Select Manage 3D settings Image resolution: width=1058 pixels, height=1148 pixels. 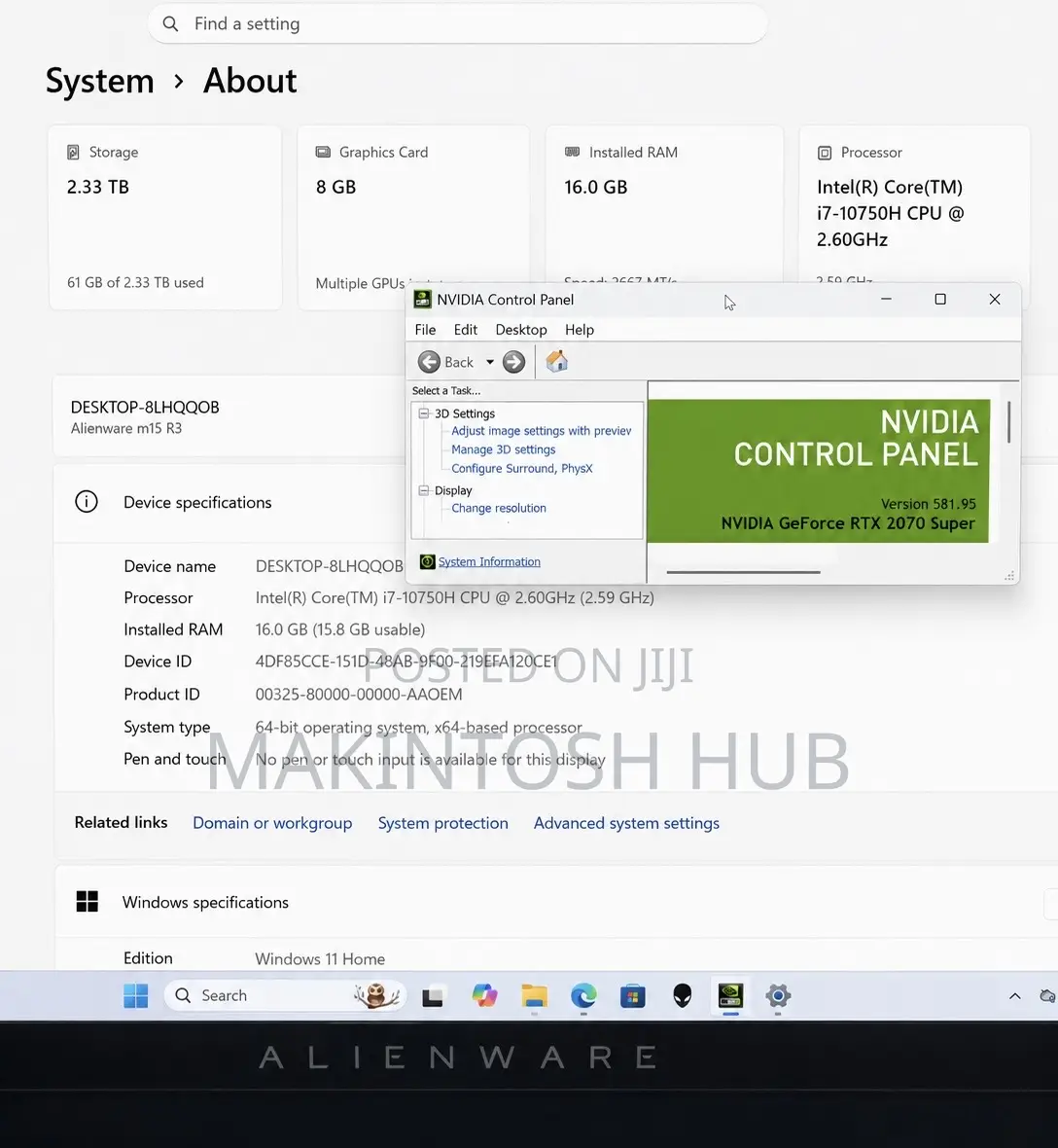[504, 449]
